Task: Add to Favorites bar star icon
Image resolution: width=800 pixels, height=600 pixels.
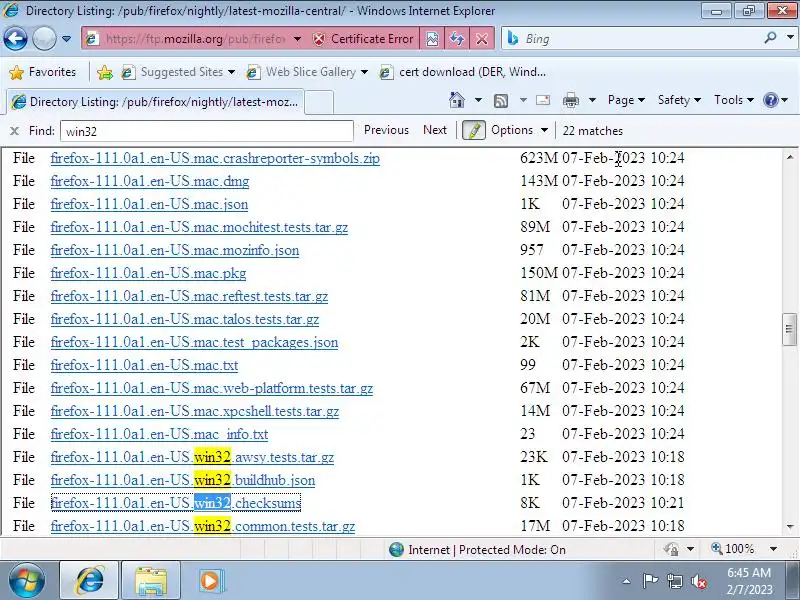Action: (x=105, y=72)
